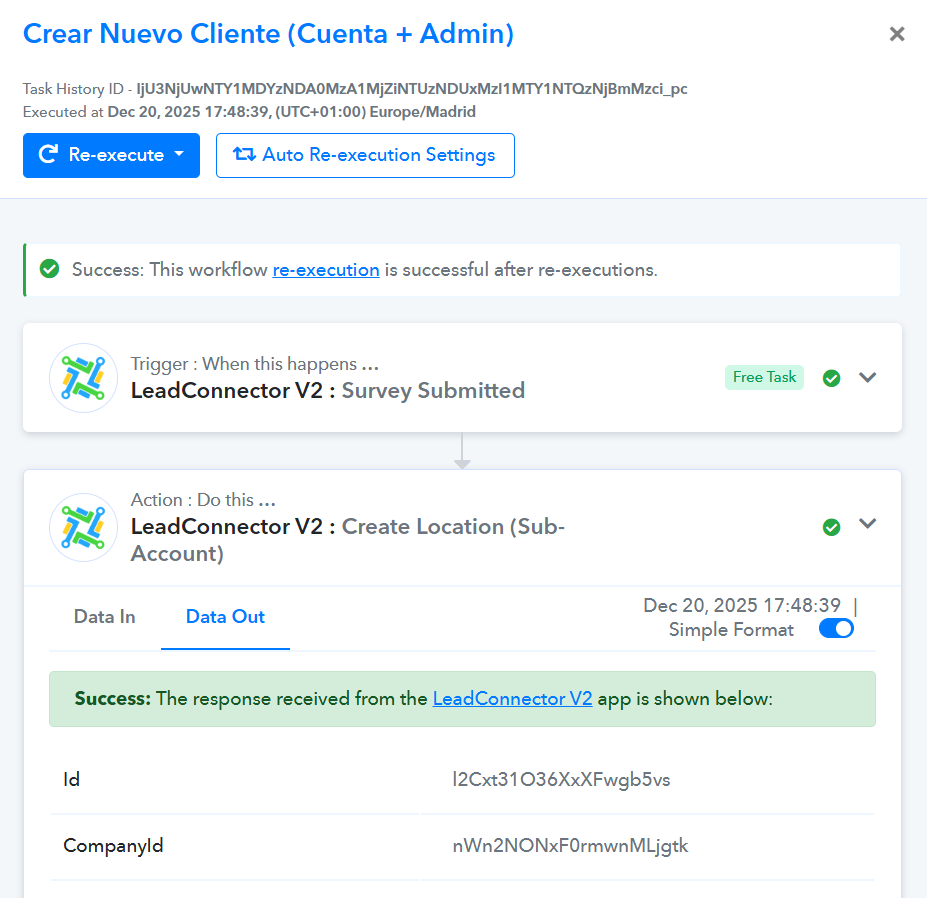
Task: Collapse the Create Location action step
Action: pyautogui.click(x=867, y=524)
